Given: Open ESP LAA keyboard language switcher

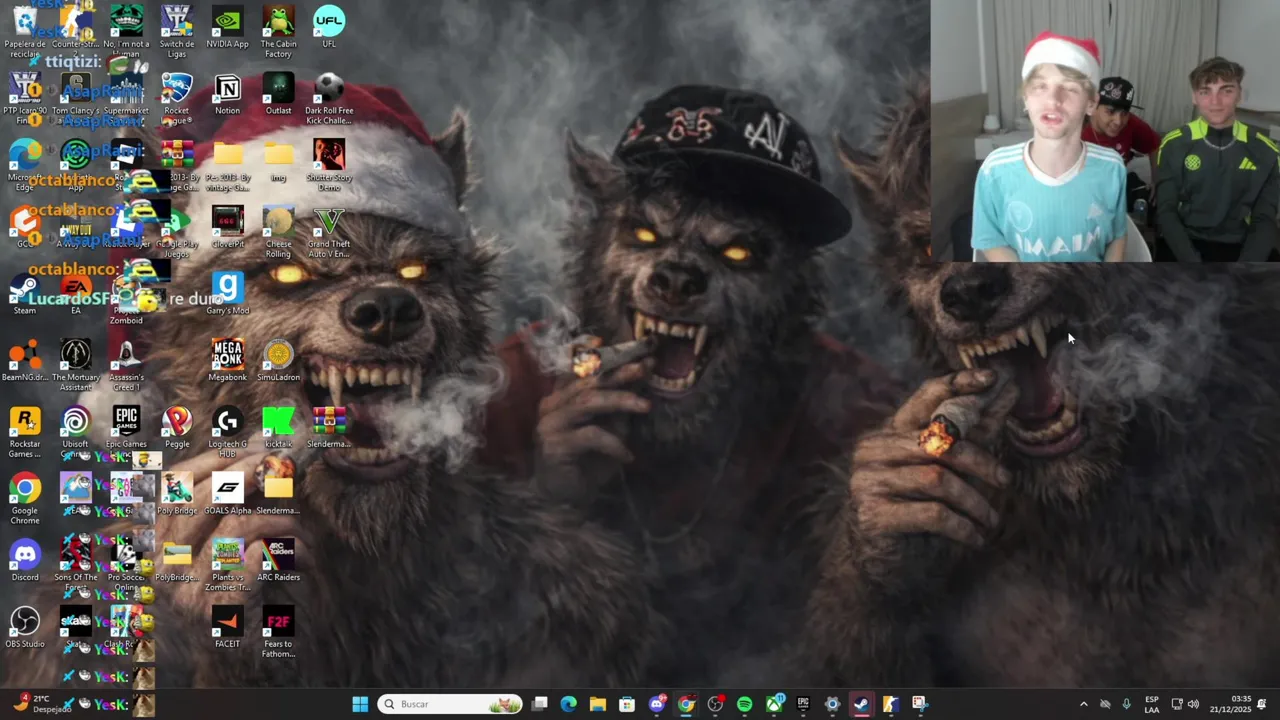Looking at the screenshot, I should pyautogui.click(x=1152, y=704).
